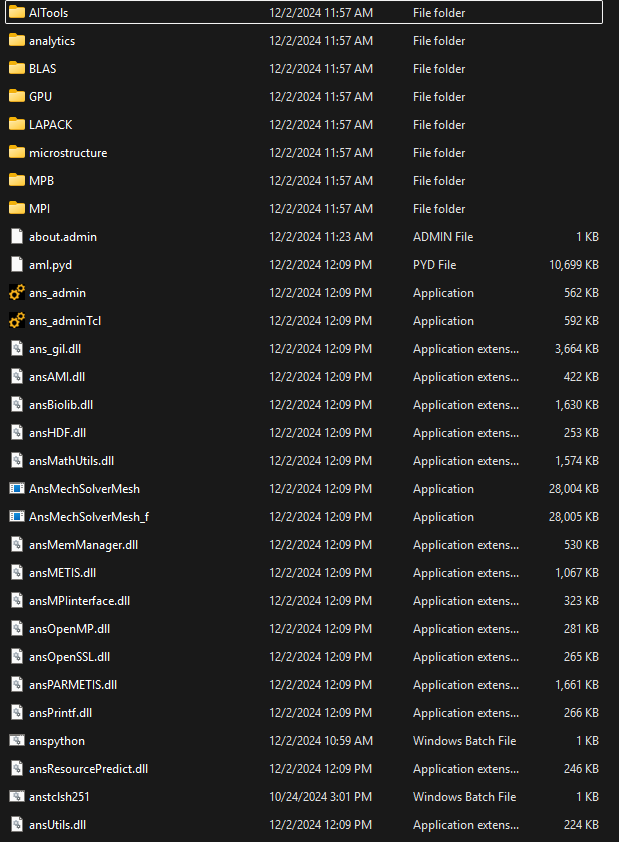The image size is (619, 842).
Task: Click the 224 KB size value
Action: [581, 824]
